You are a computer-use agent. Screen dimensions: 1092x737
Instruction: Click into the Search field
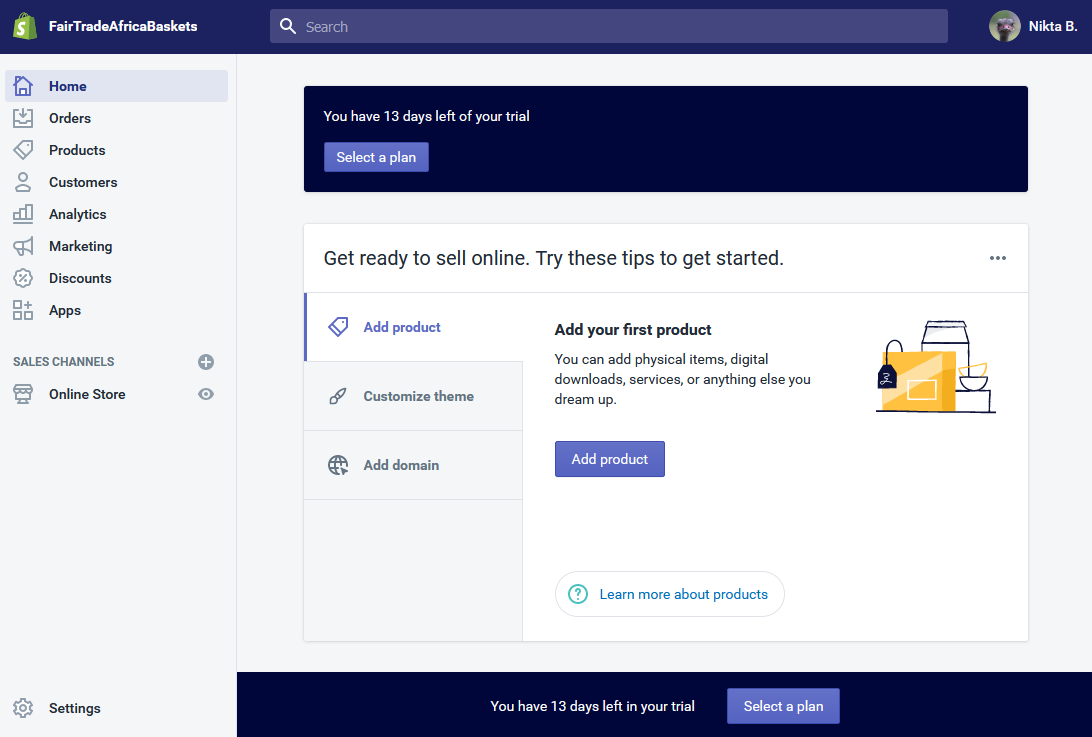(x=609, y=26)
